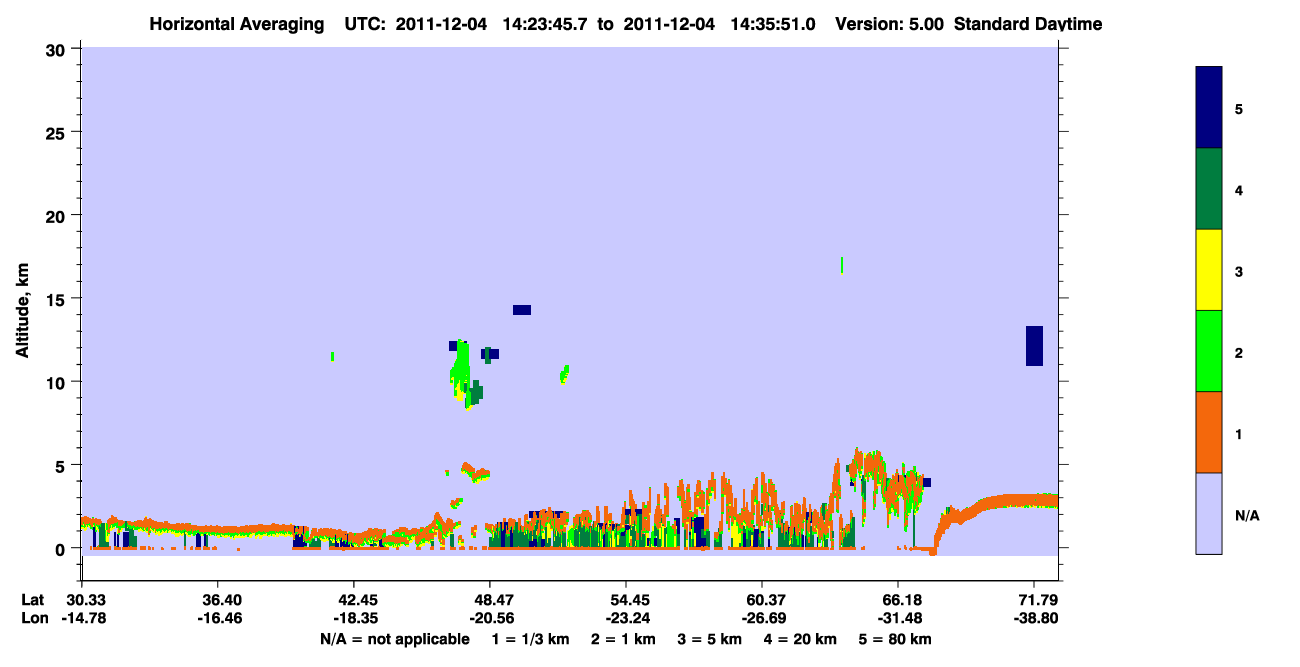Click longitude value -31.48
The height and width of the screenshot is (667, 1300).
click(898, 619)
